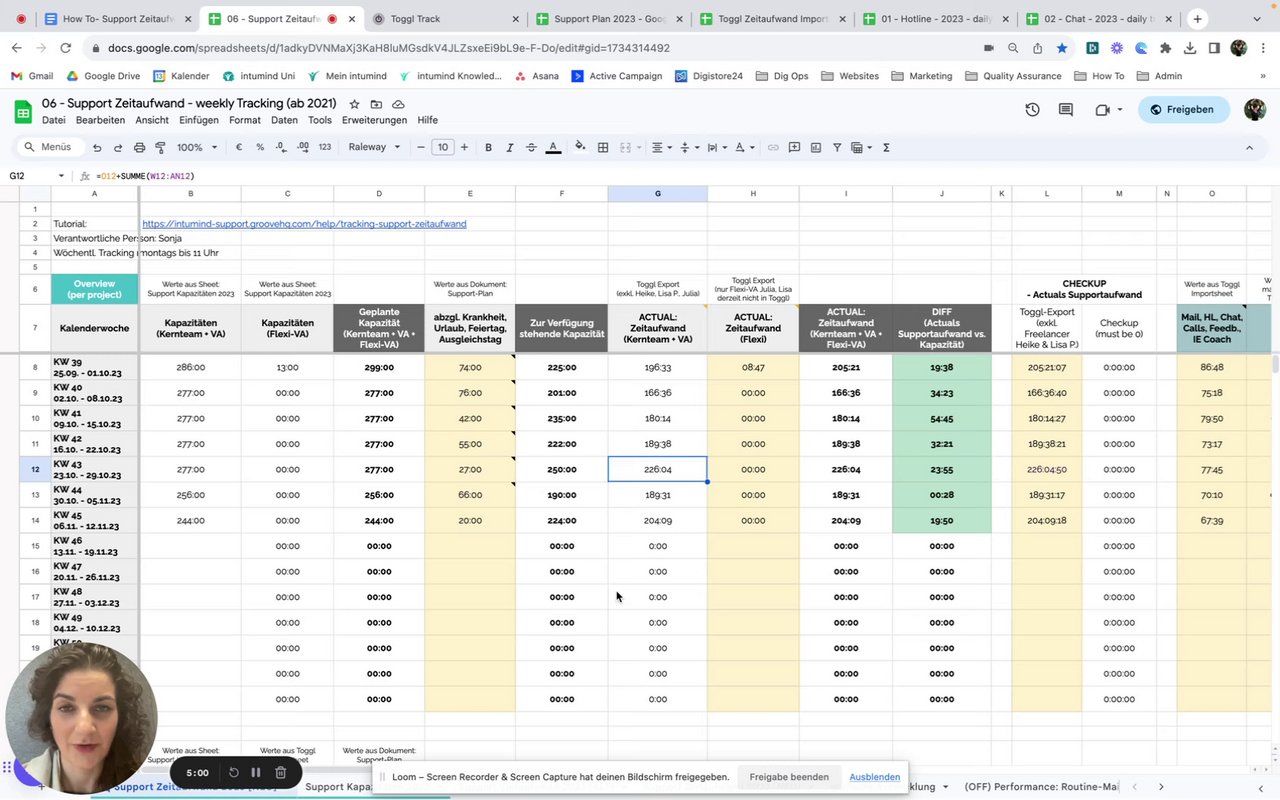Create a filter
Image resolution: width=1280 pixels, height=800 pixels.
point(837,147)
